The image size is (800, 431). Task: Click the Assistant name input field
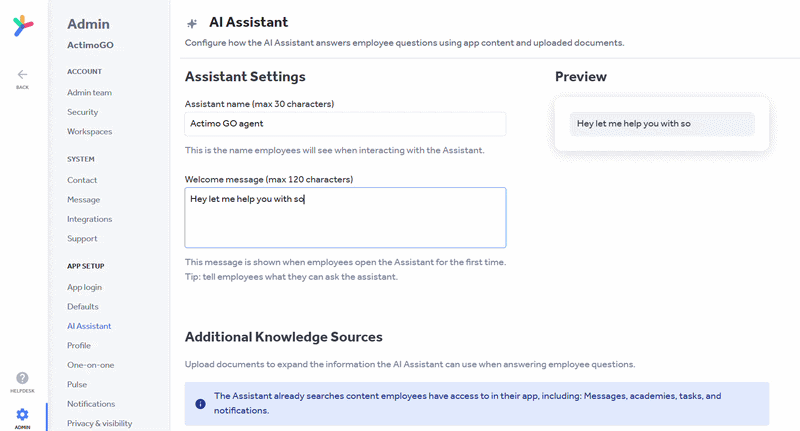[x=345, y=124]
